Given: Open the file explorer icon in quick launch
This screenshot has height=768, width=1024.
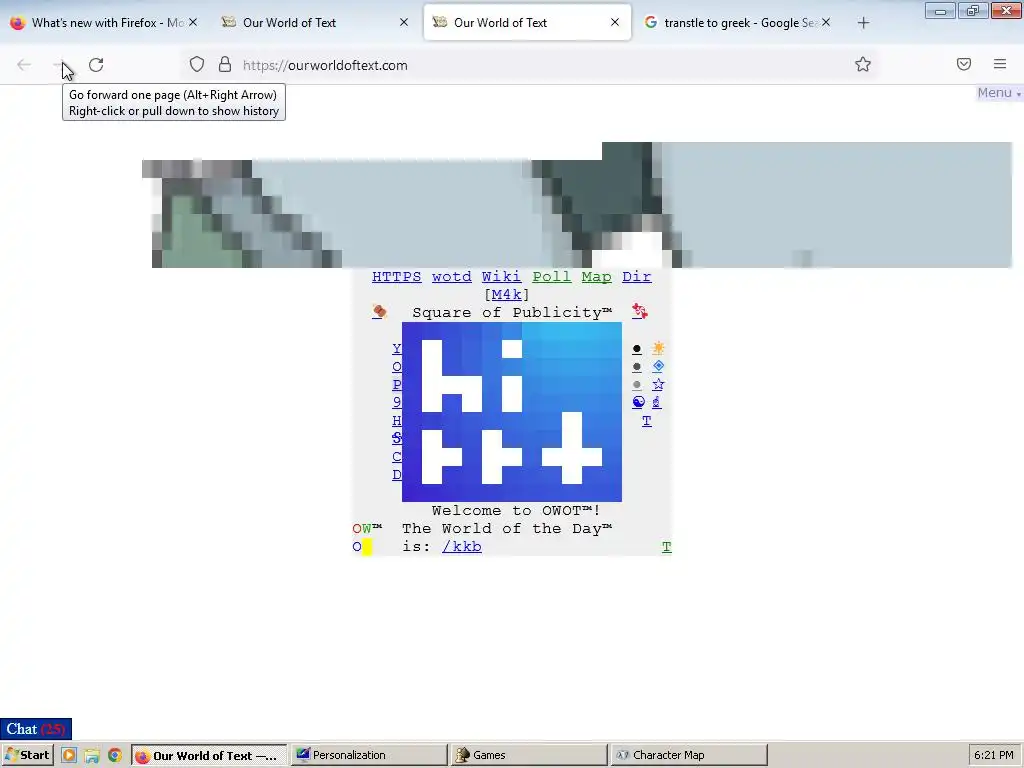Looking at the screenshot, I should pos(92,756).
